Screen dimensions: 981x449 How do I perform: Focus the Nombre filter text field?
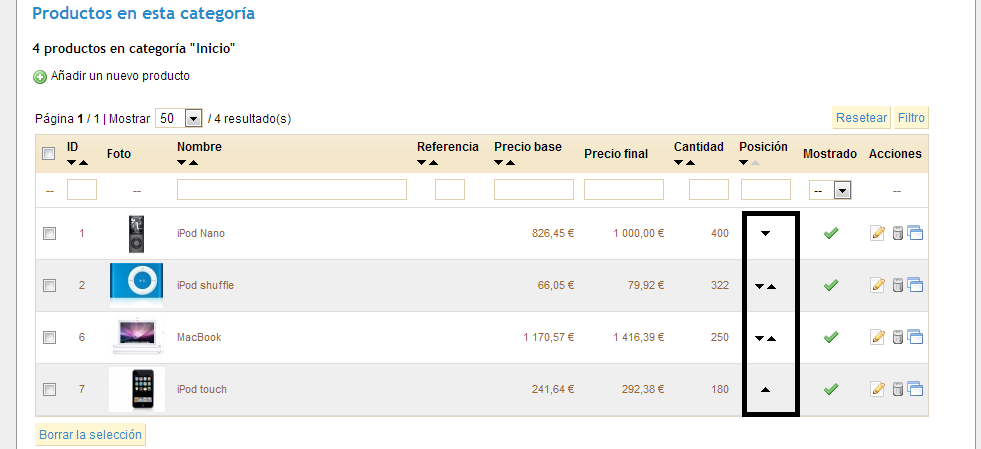(x=291, y=190)
